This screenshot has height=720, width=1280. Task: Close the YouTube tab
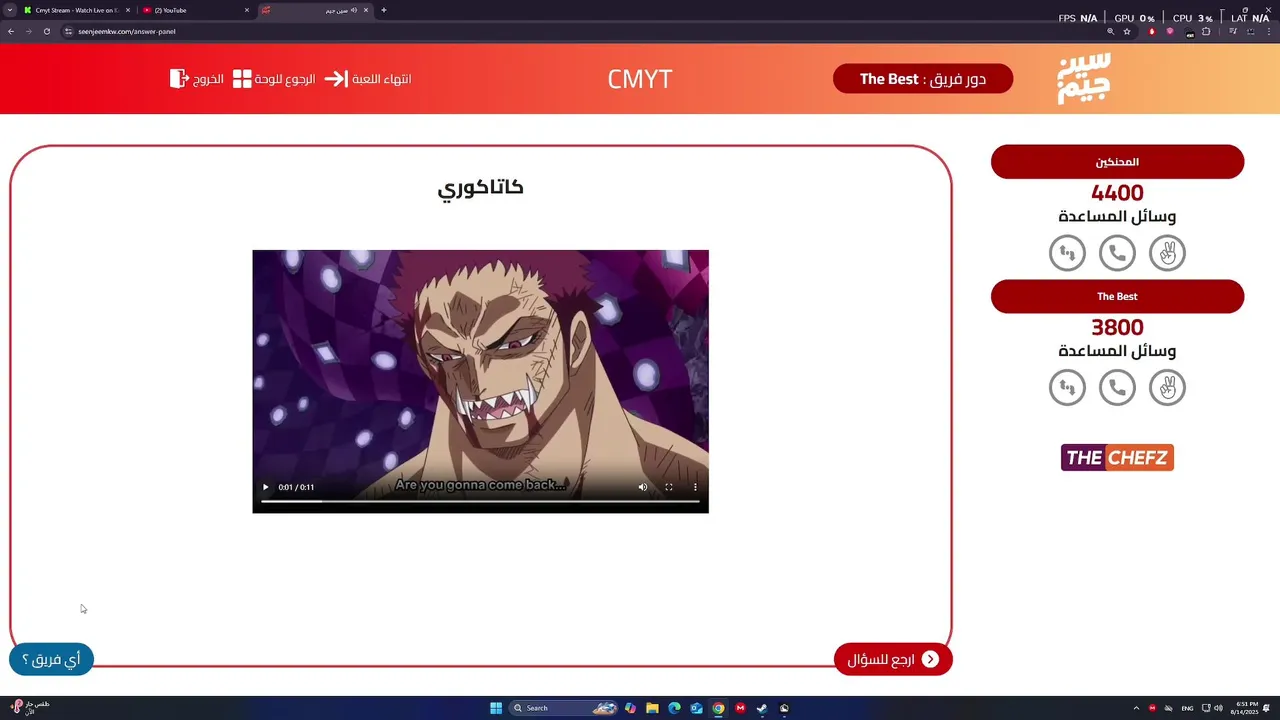[x=247, y=10]
